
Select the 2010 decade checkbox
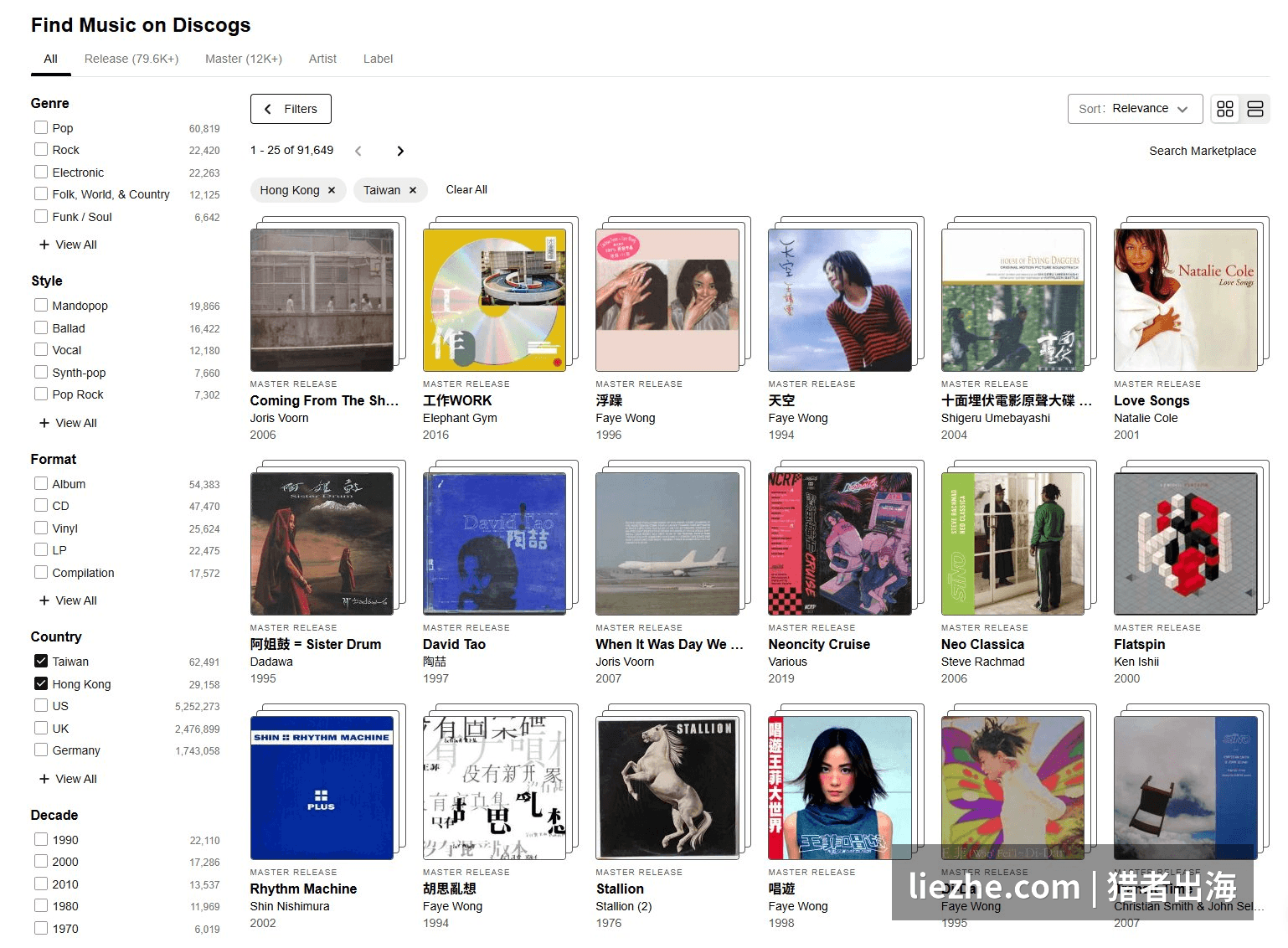click(41, 884)
